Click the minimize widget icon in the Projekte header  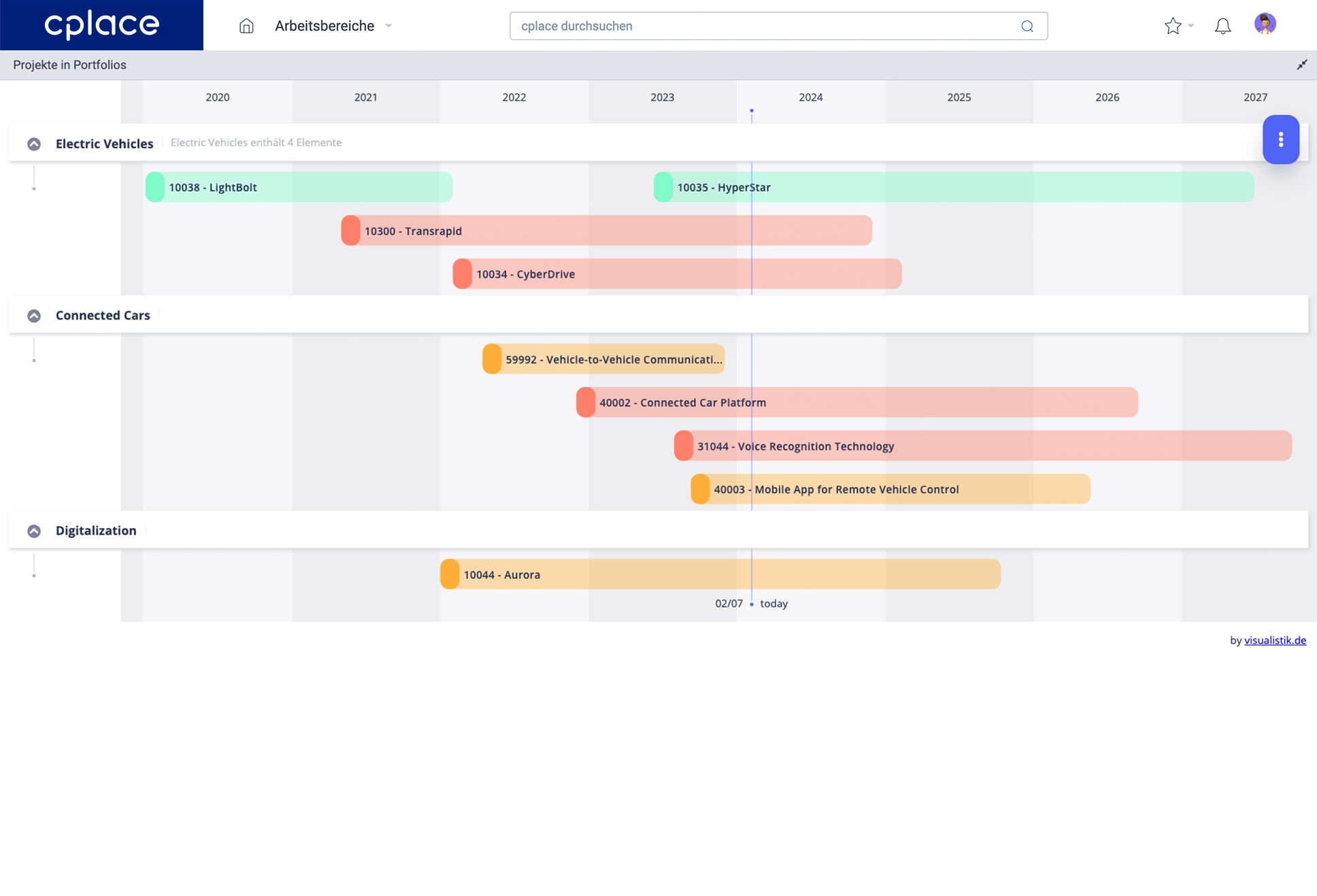[1301, 65]
